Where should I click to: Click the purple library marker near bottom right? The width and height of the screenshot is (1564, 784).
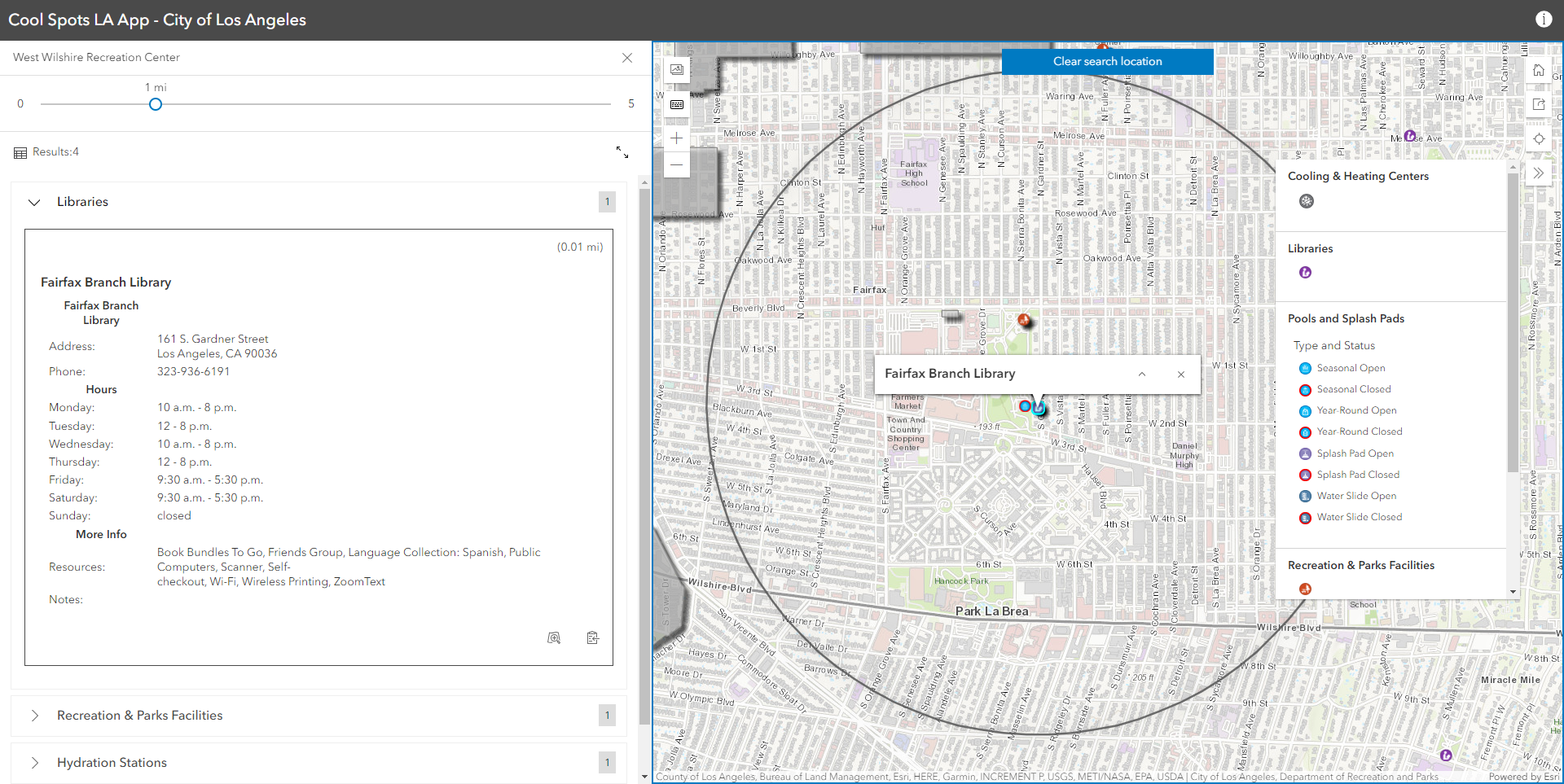coord(1446,756)
